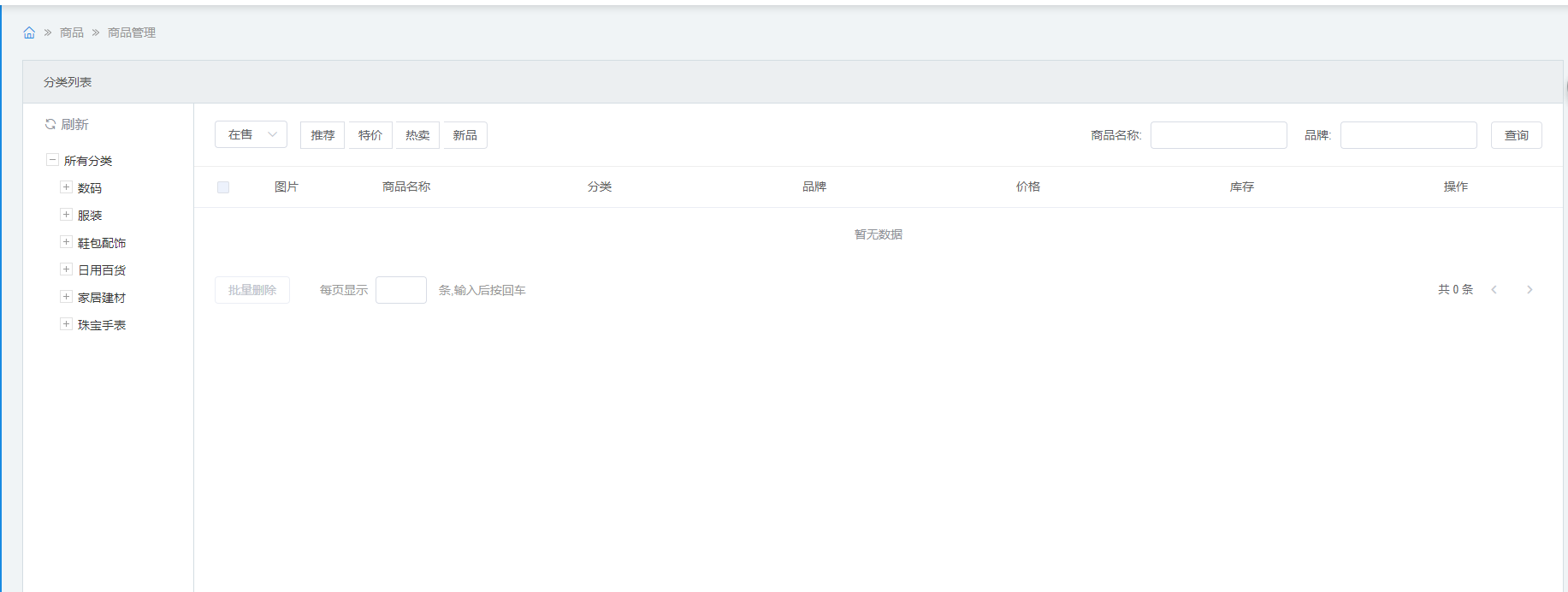Select 鞋包配饰 in category tree
Viewport: 1568px width, 592px height.
tap(102, 243)
